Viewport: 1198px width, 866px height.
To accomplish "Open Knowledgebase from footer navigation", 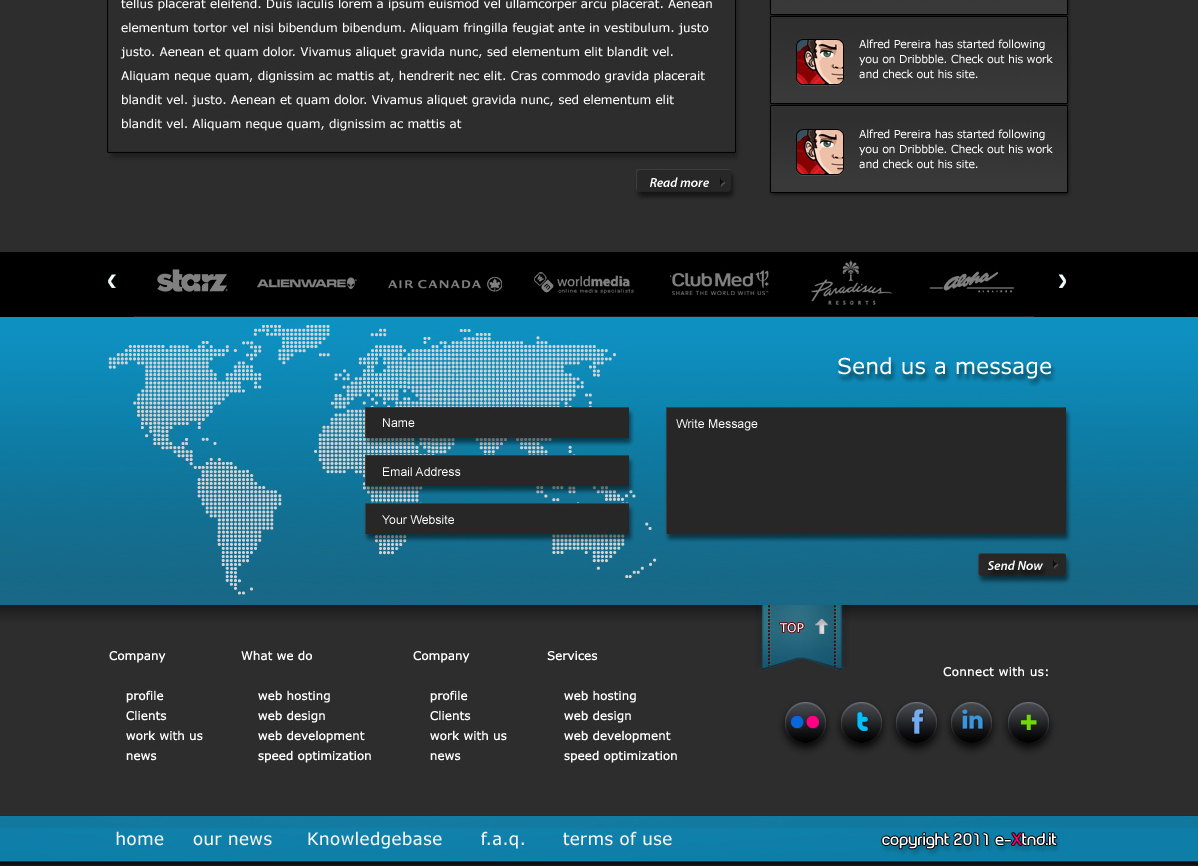I will [374, 839].
